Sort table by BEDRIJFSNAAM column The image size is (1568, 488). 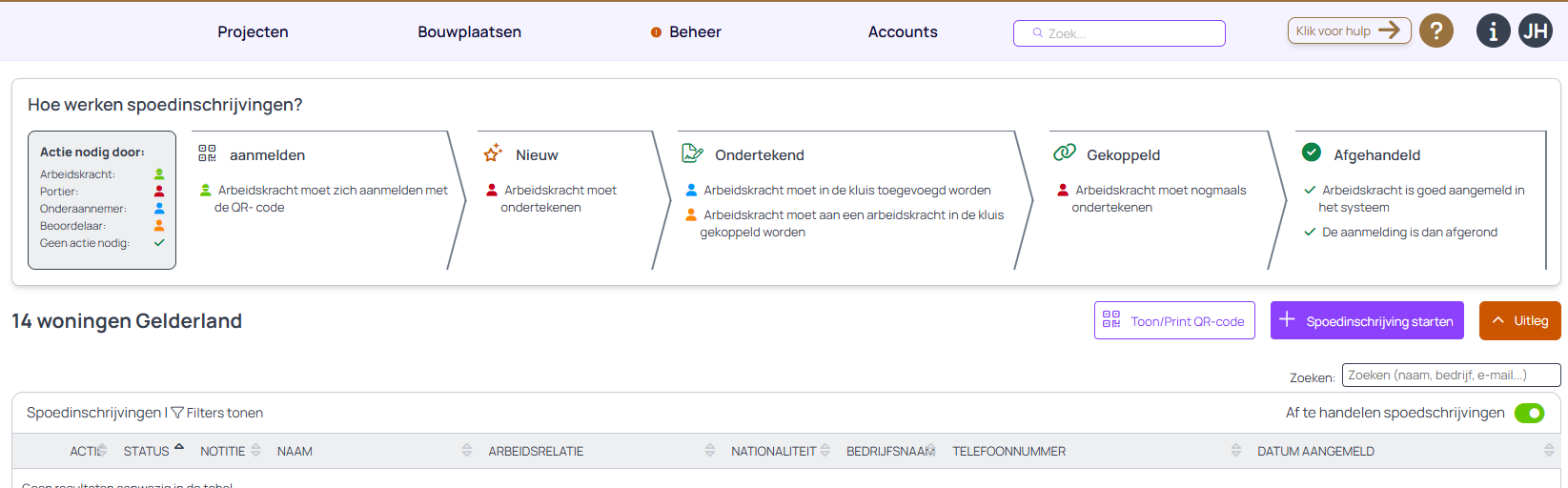(x=890, y=451)
